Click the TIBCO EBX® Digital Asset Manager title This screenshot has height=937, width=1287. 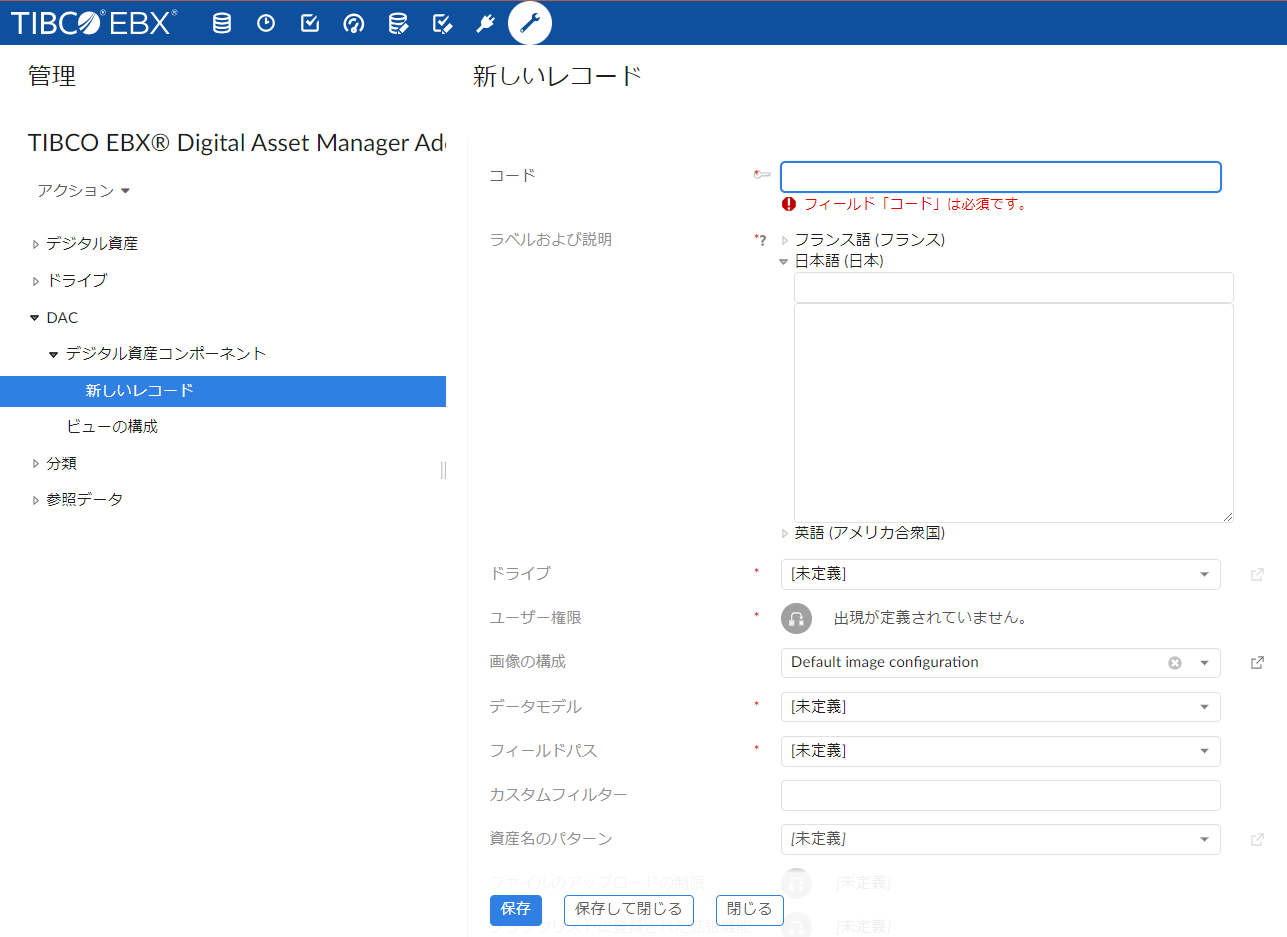coord(237,143)
